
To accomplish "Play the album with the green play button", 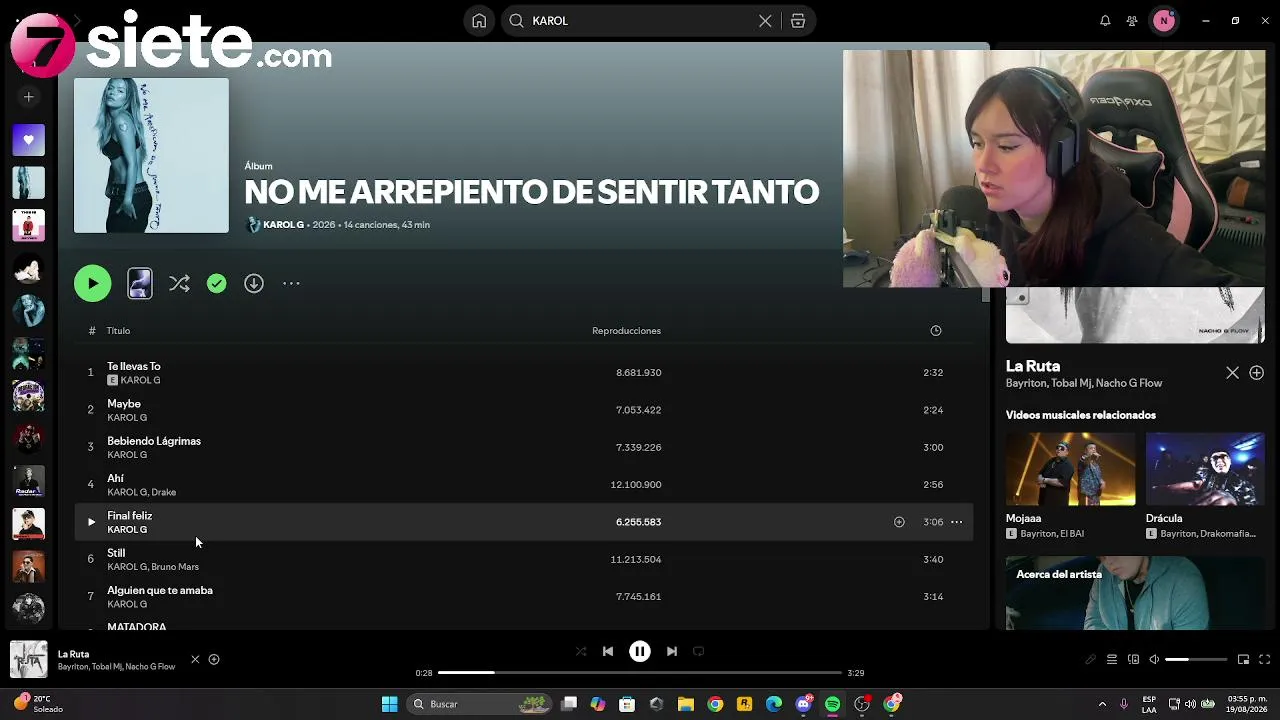I will [x=93, y=284].
